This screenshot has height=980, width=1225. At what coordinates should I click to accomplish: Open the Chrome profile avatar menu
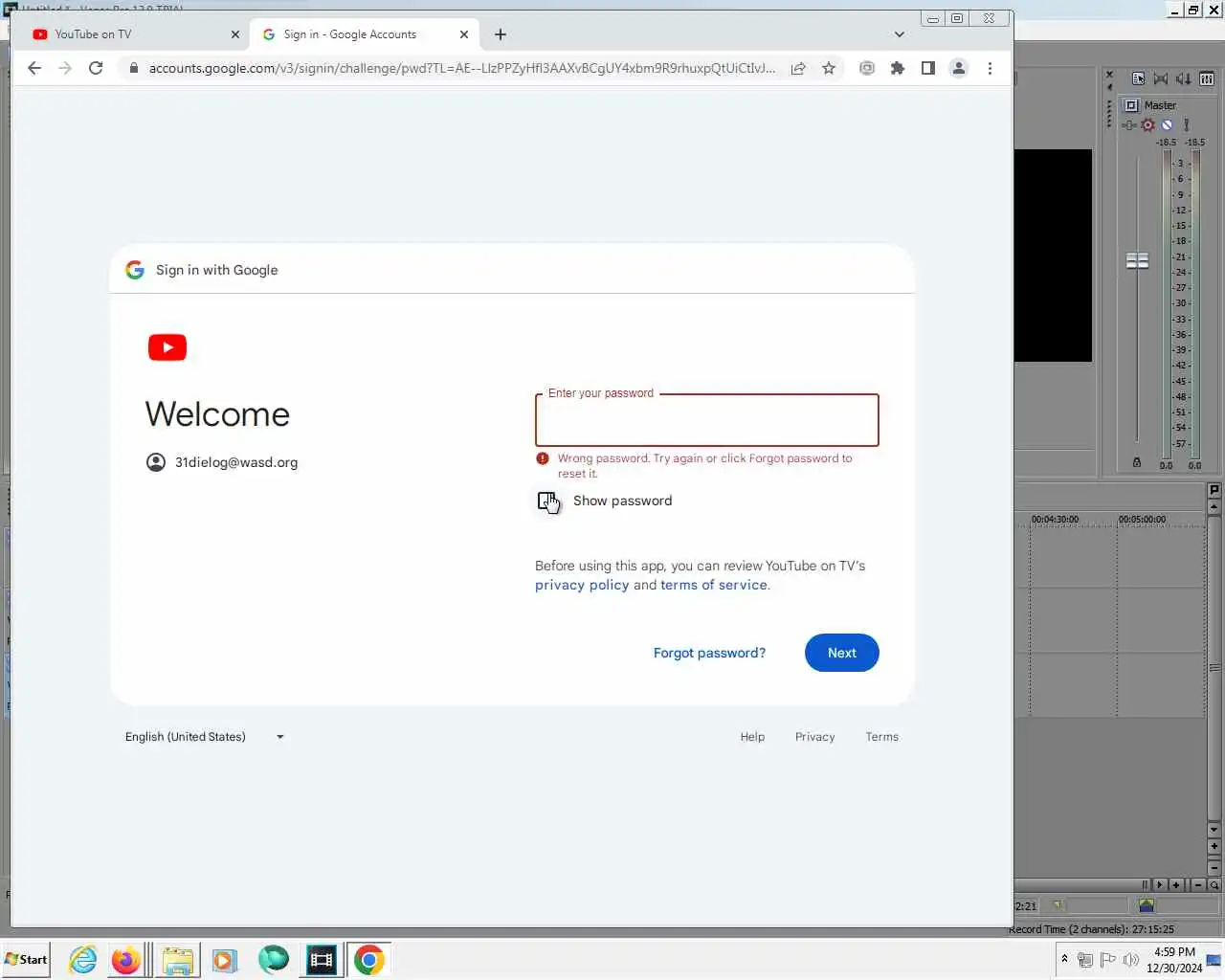tap(959, 68)
